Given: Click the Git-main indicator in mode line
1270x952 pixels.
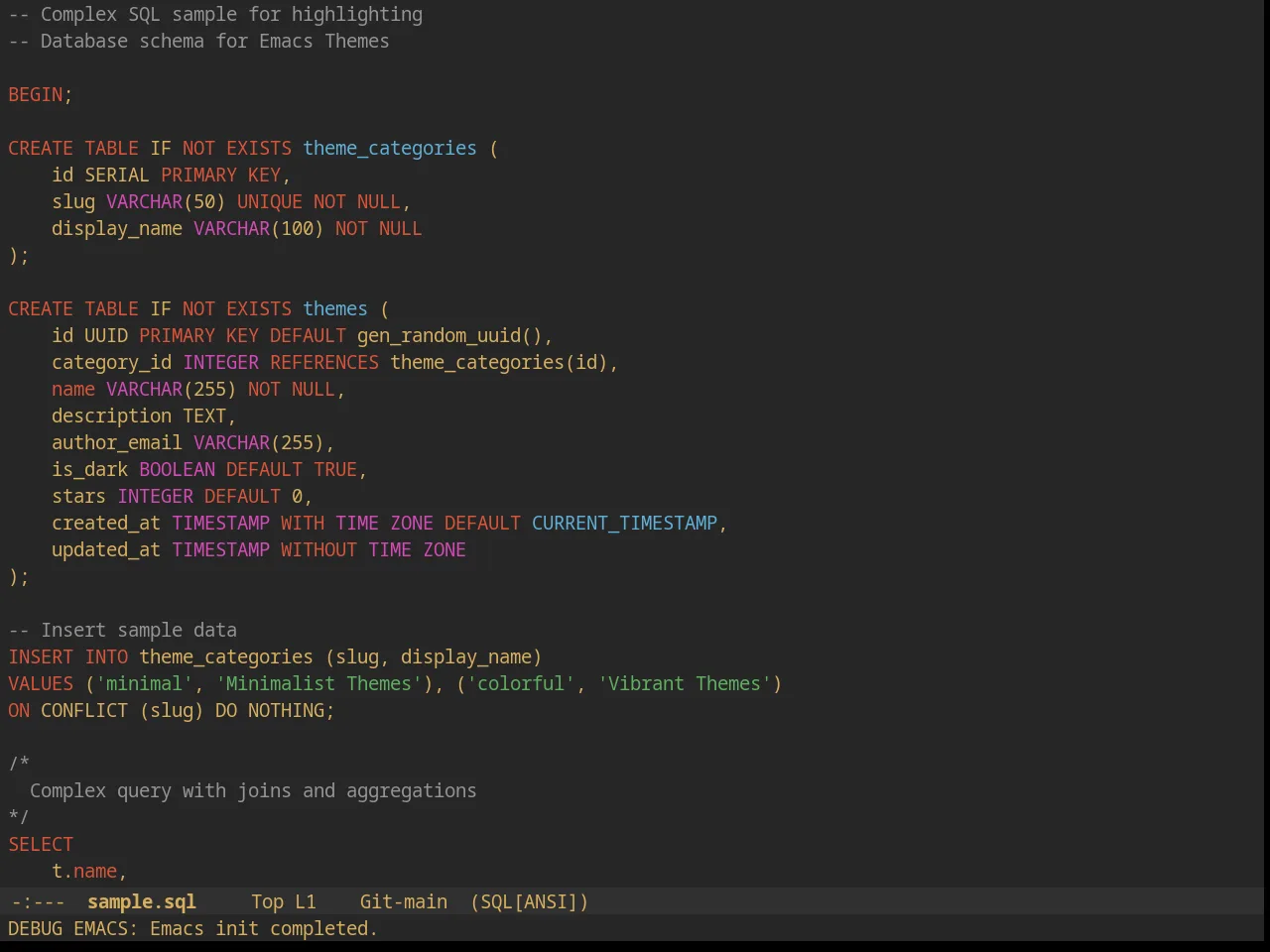Looking at the screenshot, I should click(x=403, y=901).
